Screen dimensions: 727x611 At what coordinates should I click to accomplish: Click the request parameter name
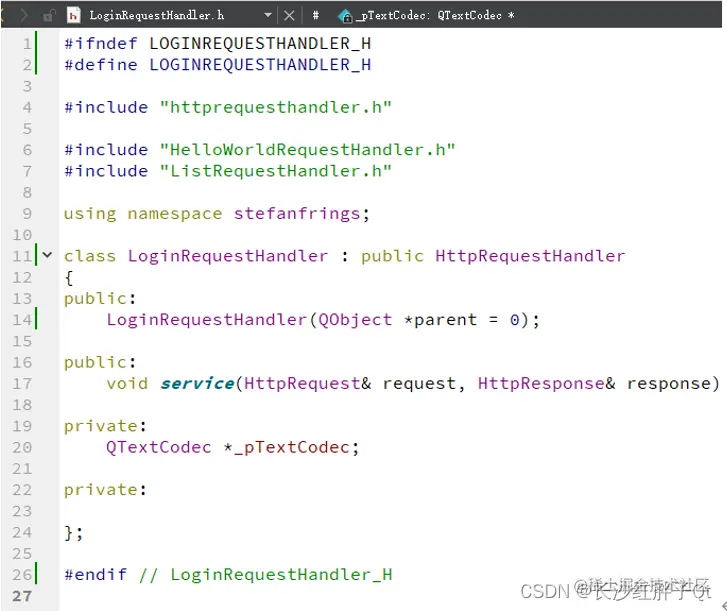pos(419,383)
